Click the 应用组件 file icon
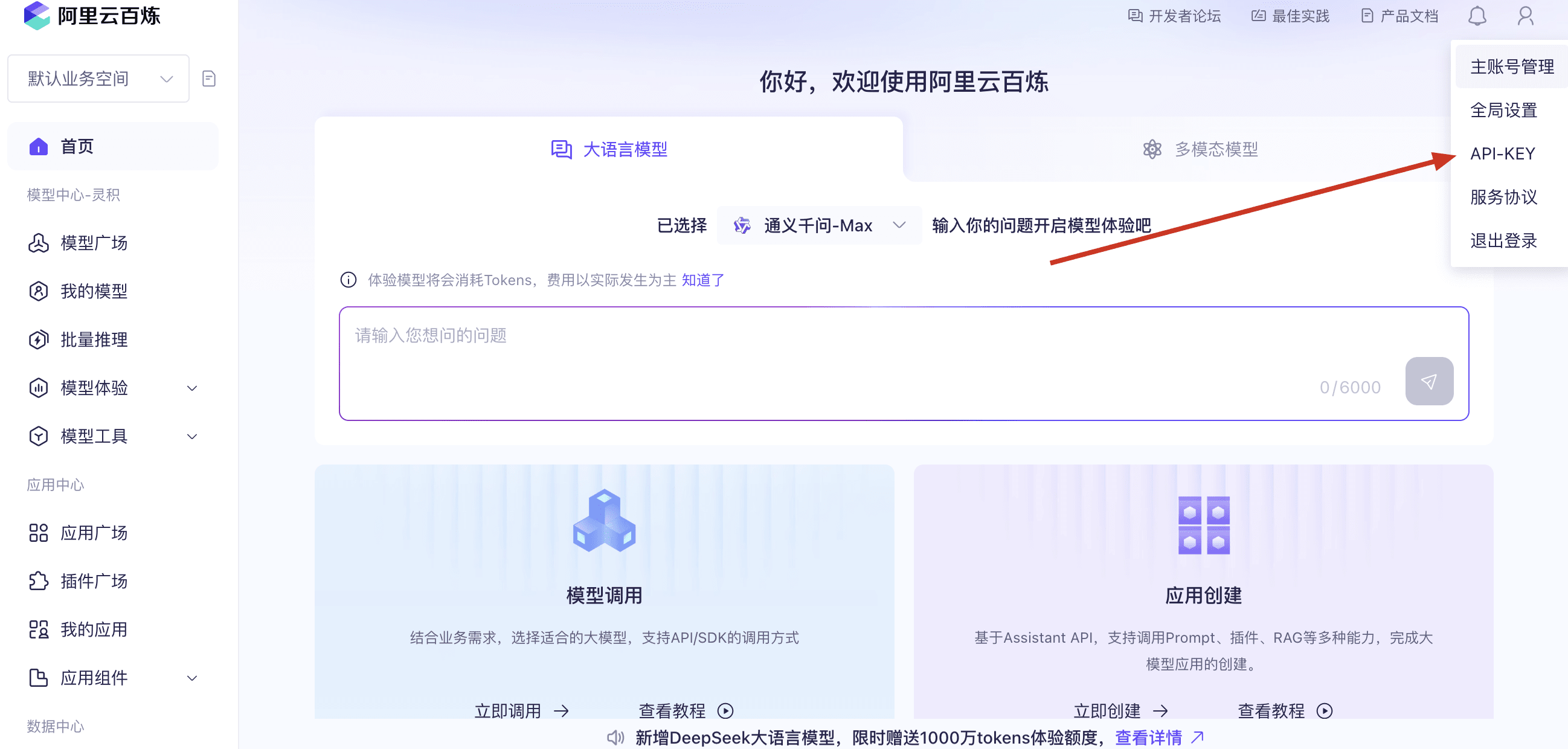This screenshot has height=749, width=1568. [38, 678]
